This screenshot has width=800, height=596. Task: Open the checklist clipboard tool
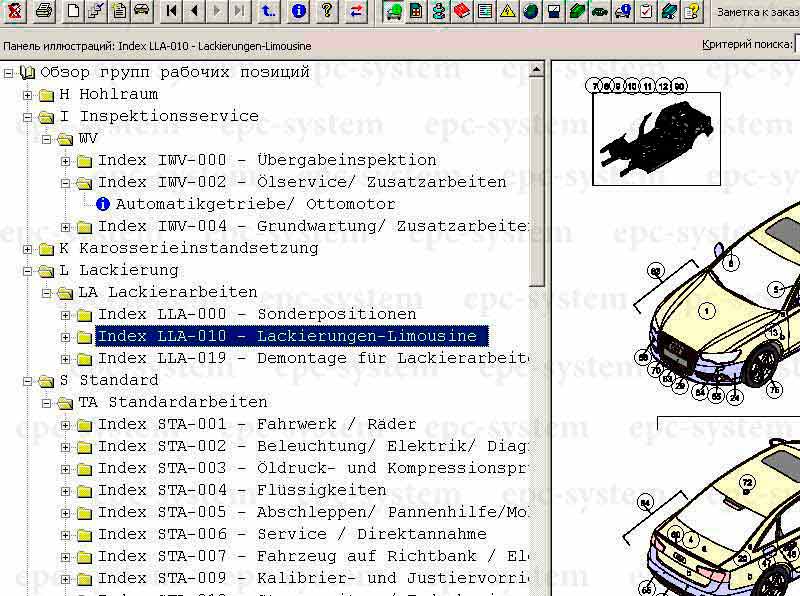pyautogui.click(x=647, y=13)
